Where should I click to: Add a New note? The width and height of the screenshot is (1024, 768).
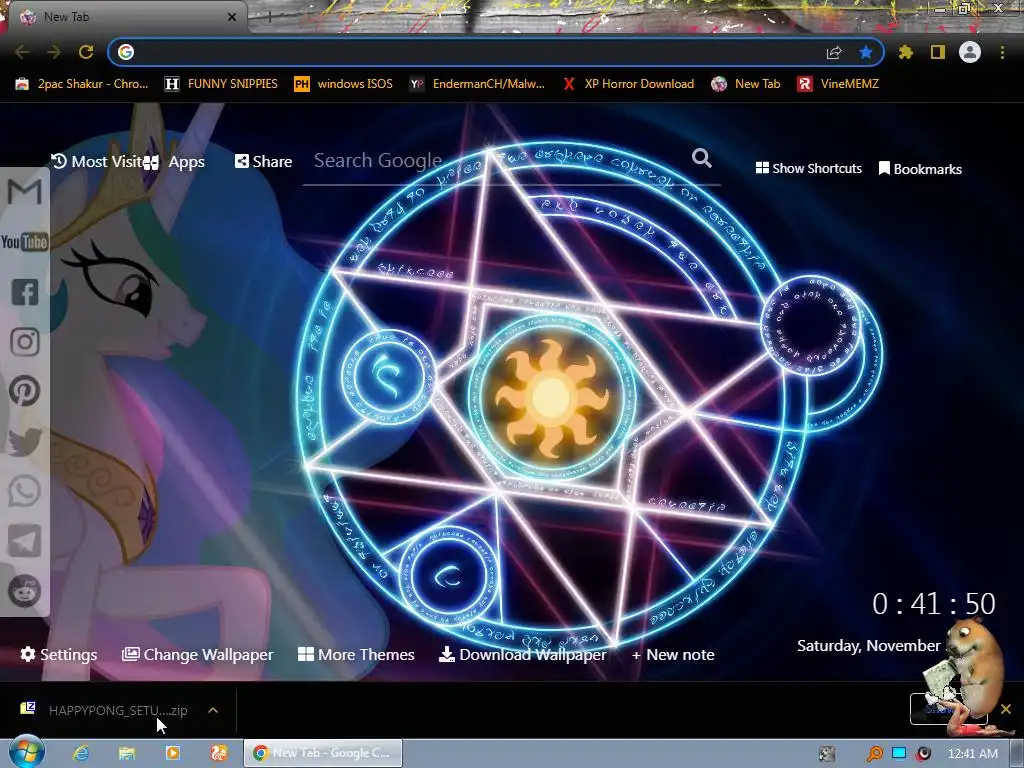coord(673,654)
